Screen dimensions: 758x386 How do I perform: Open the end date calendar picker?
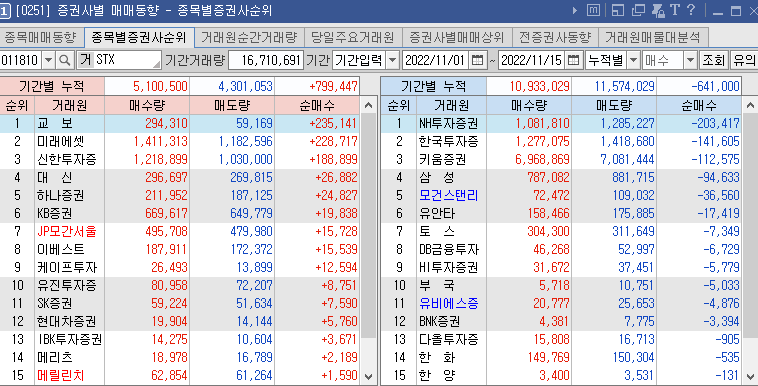(573, 60)
